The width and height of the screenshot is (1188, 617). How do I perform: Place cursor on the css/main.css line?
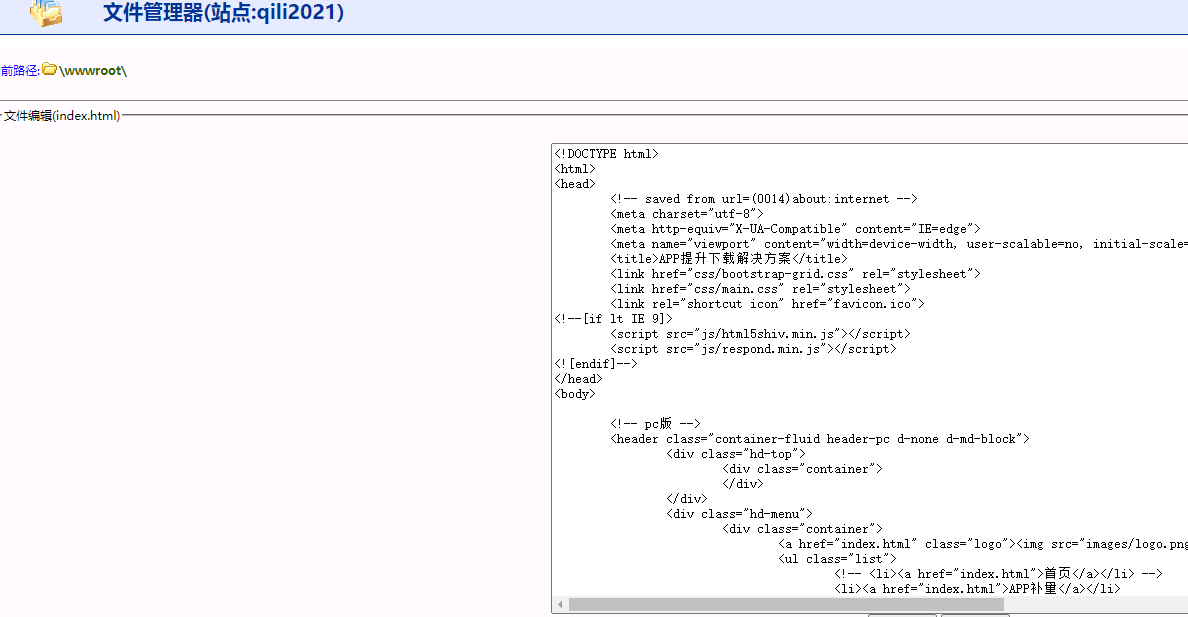[x=753, y=289]
